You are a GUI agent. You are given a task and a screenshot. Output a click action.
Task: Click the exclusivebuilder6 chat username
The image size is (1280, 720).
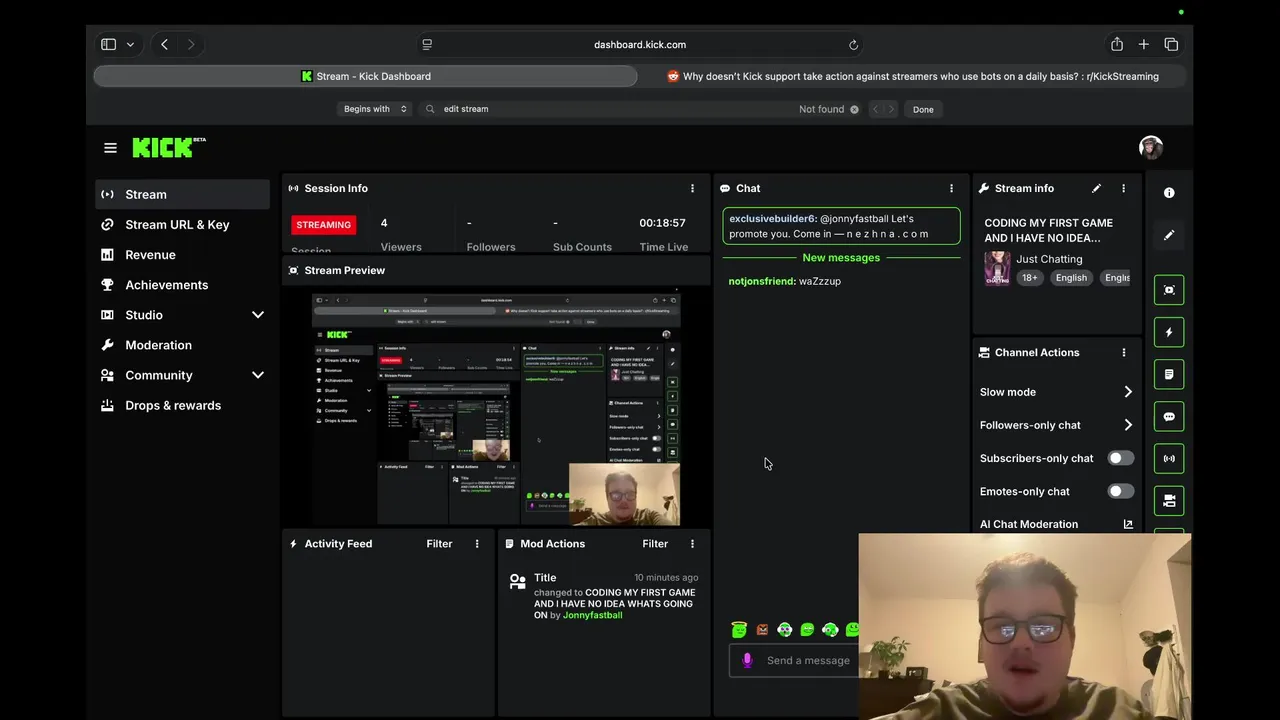click(x=772, y=219)
